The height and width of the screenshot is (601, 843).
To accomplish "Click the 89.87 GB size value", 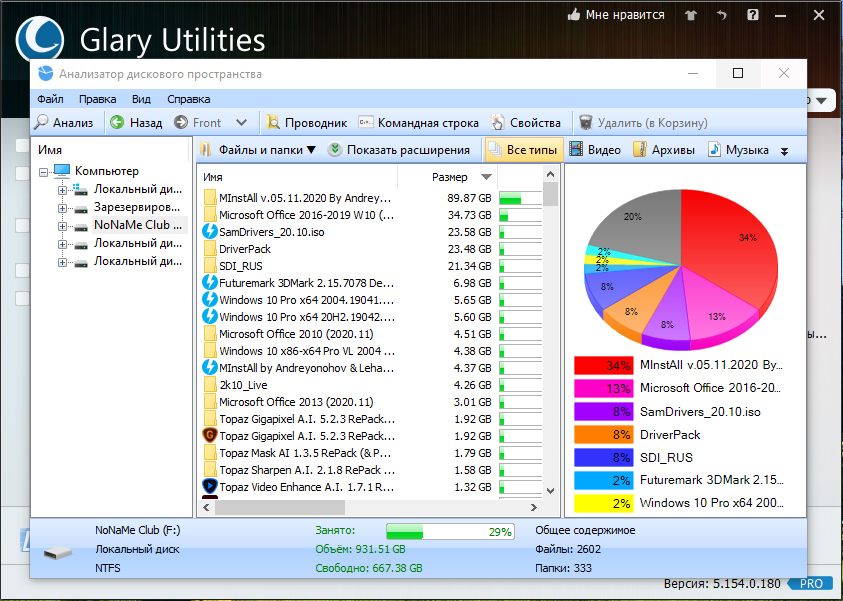I will (x=469, y=198).
